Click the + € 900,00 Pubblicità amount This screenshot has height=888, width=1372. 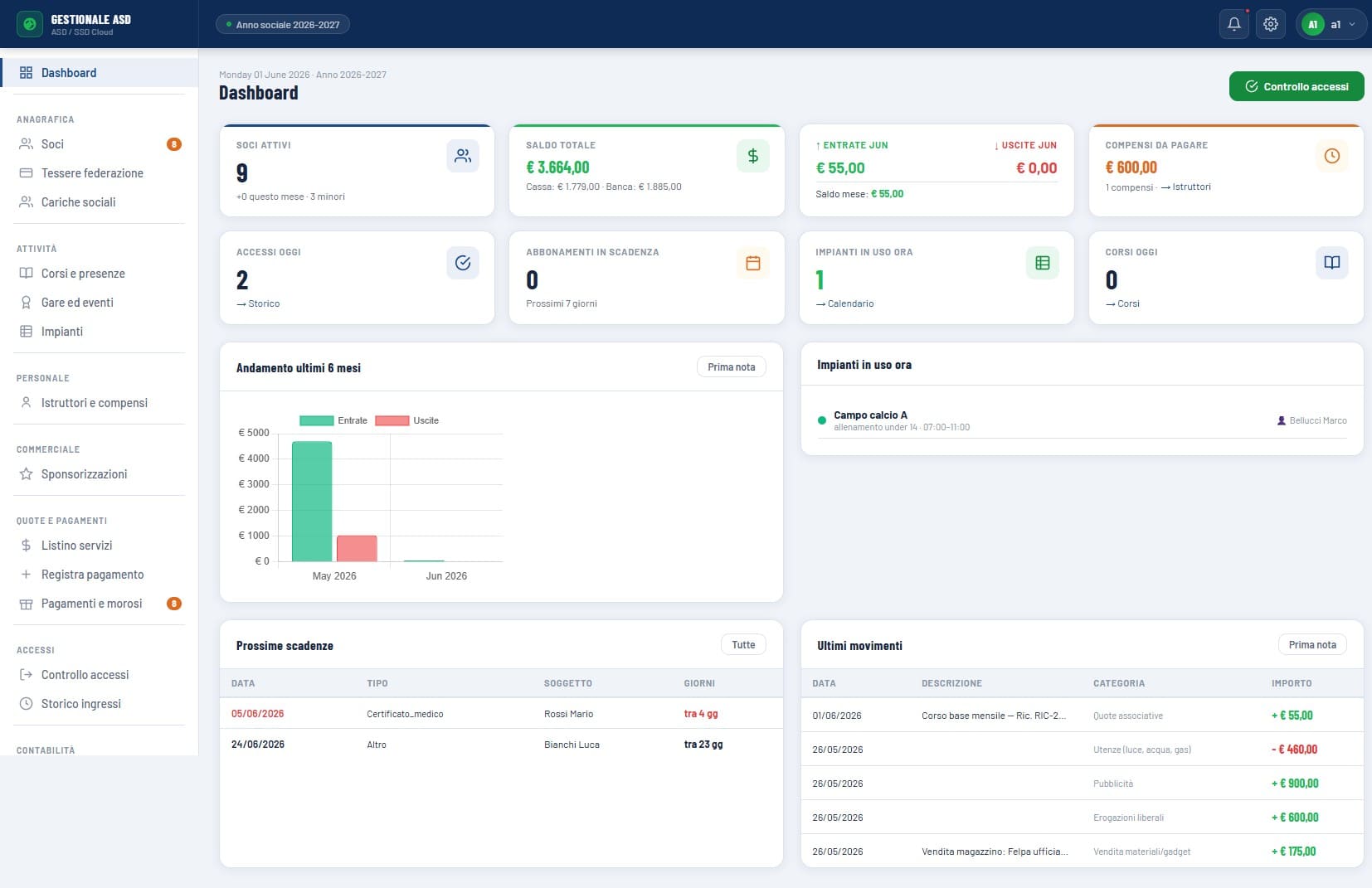click(x=1295, y=784)
